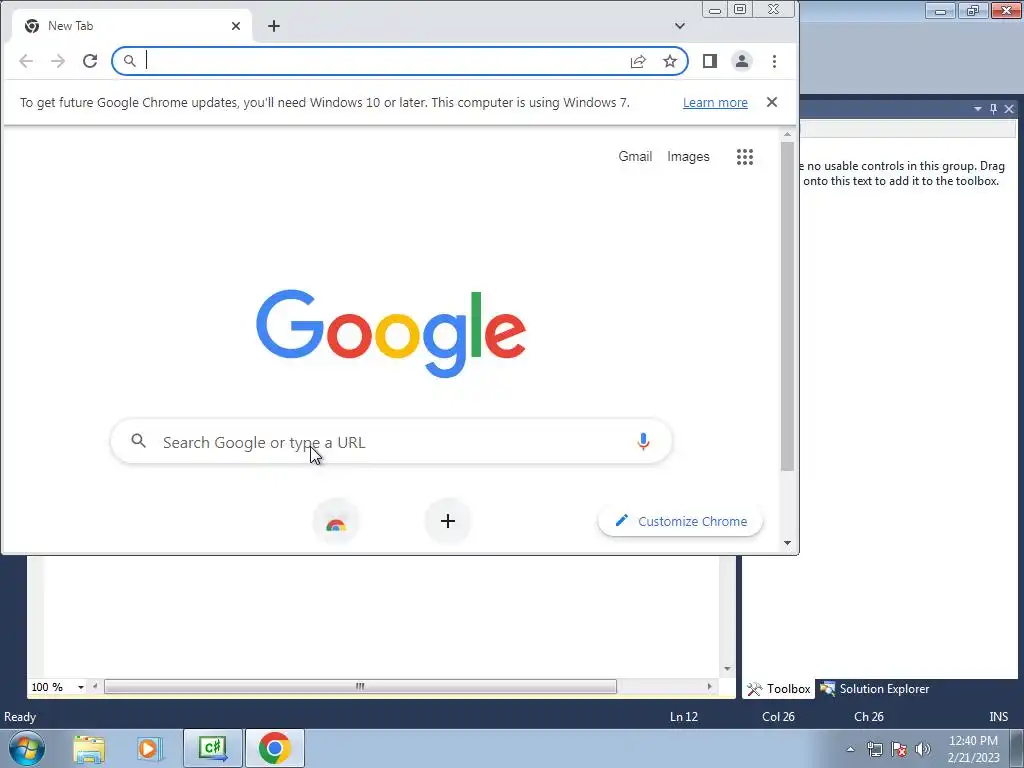Click the Ch 26 status indicator
This screenshot has width=1024, height=768.
pos(869,717)
